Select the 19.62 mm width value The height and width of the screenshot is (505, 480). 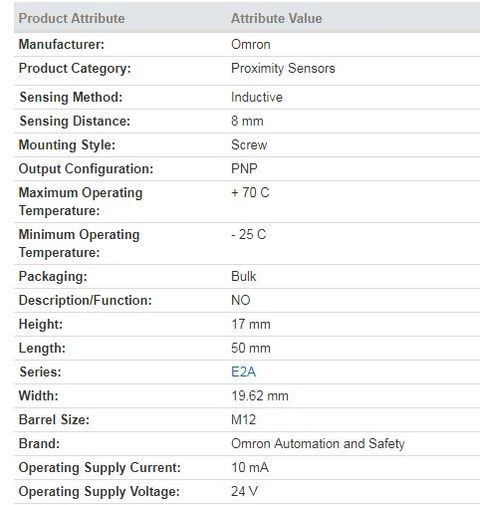coord(260,396)
